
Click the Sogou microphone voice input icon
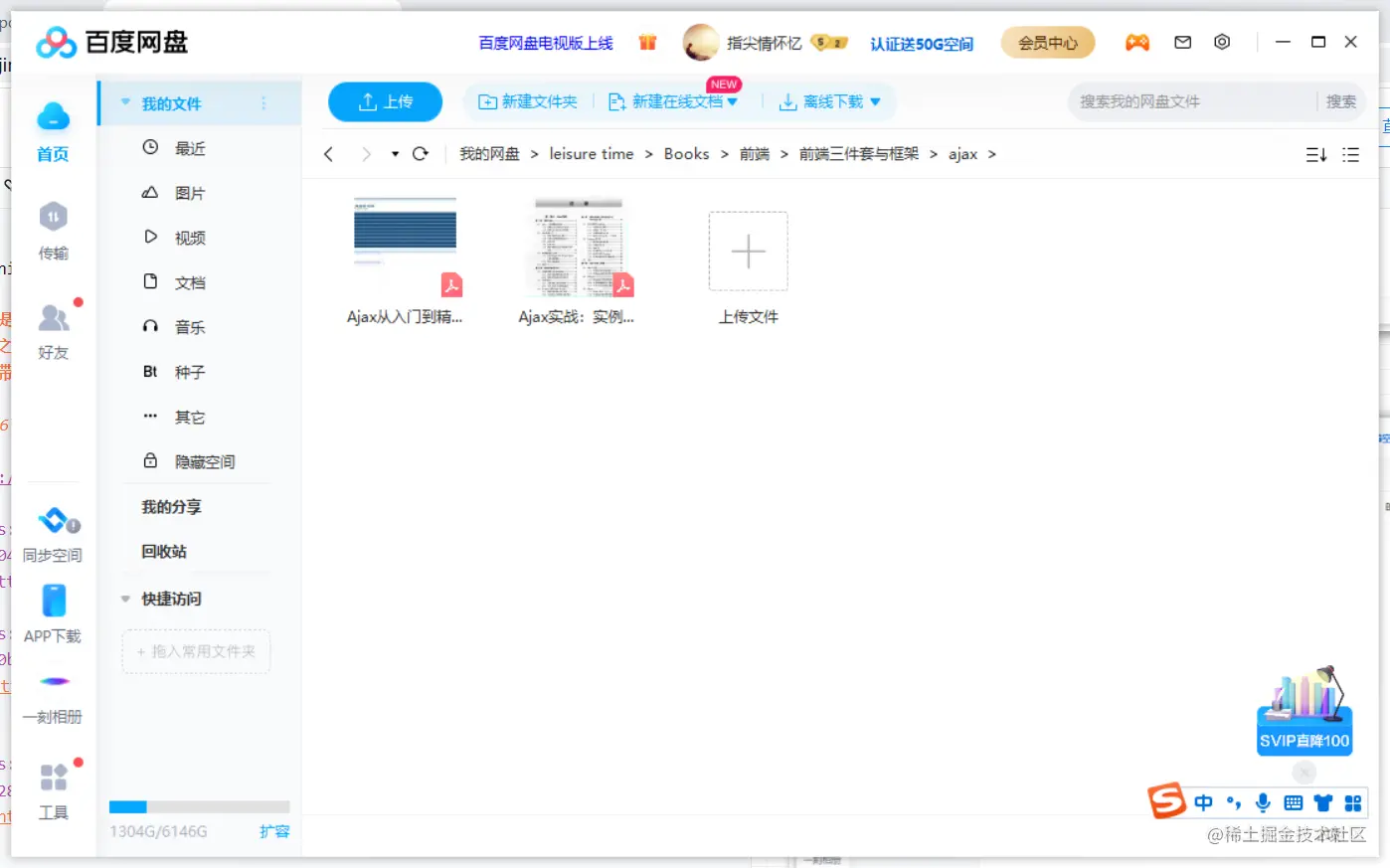click(1263, 802)
